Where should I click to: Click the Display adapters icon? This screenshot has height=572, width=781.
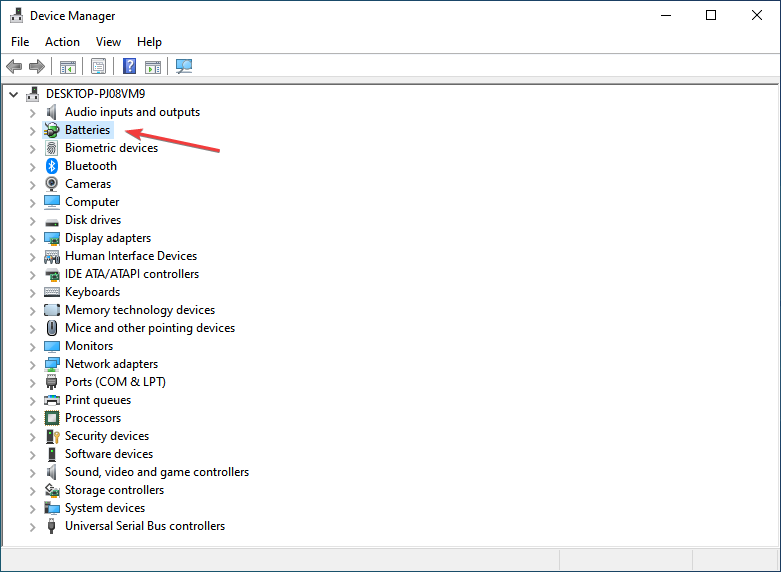pyautogui.click(x=52, y=238)
